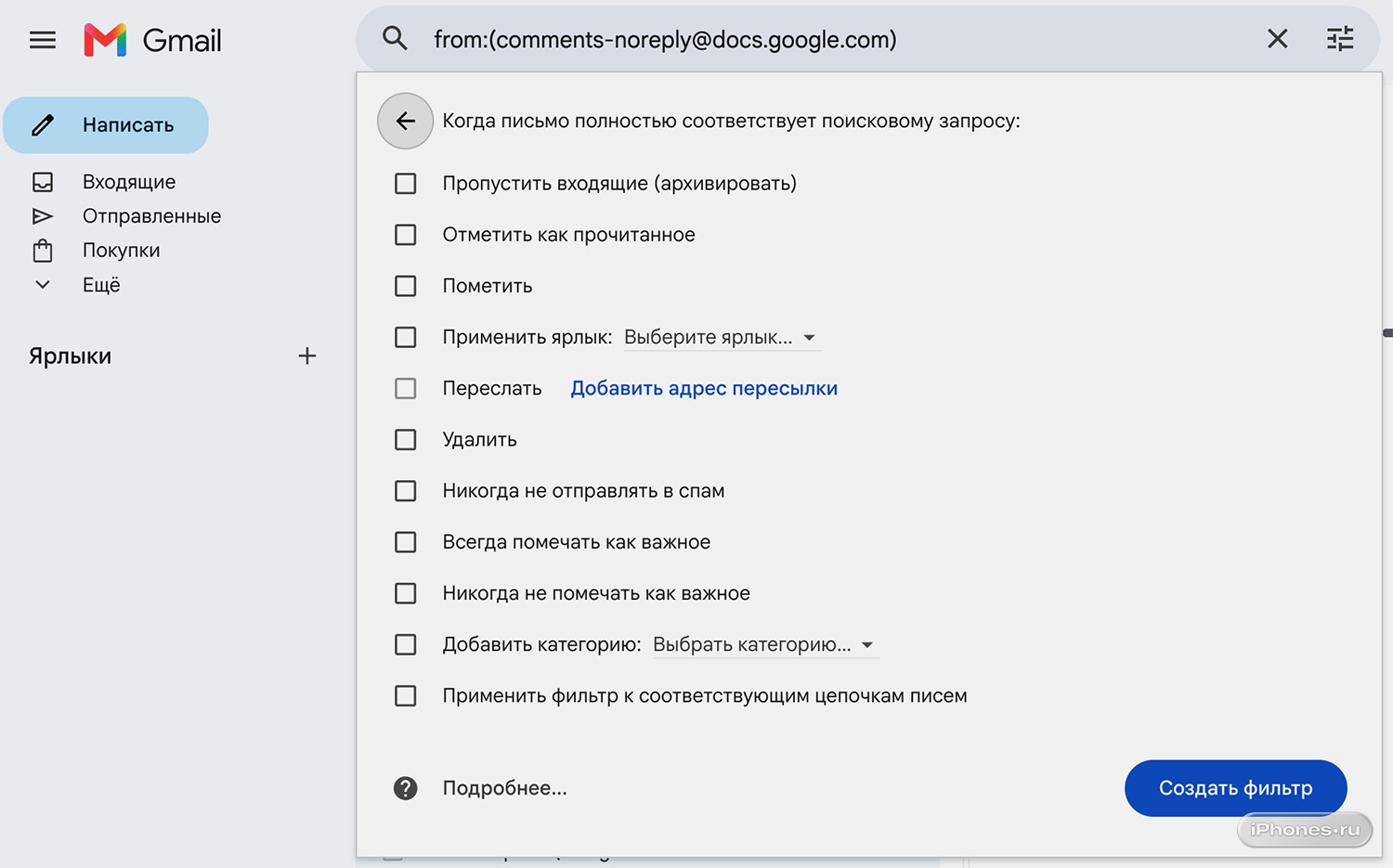1393x868 pixels.
Task: Click the Покупки shopping bag icon
Action: [x=43, y=251]
